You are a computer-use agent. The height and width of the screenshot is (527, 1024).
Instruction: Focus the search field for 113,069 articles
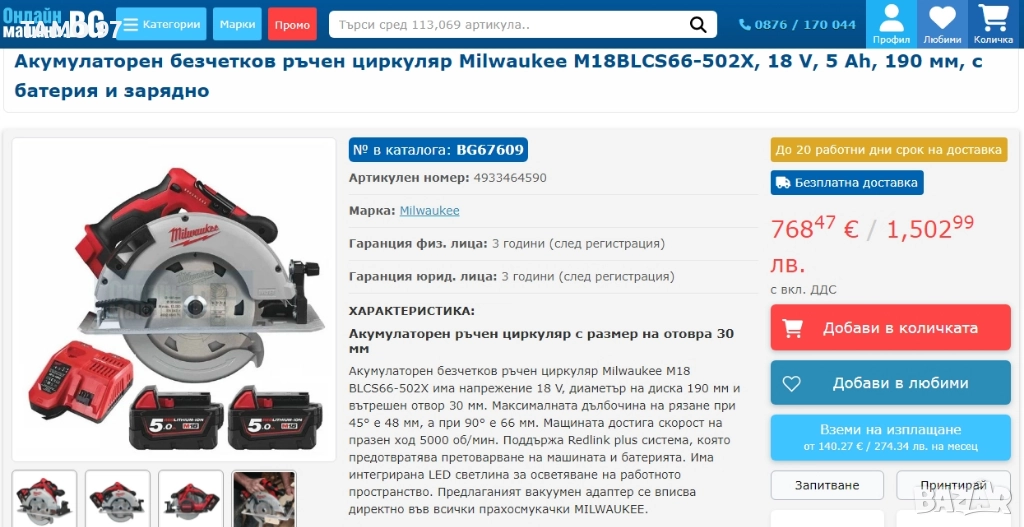coord(509,25)
